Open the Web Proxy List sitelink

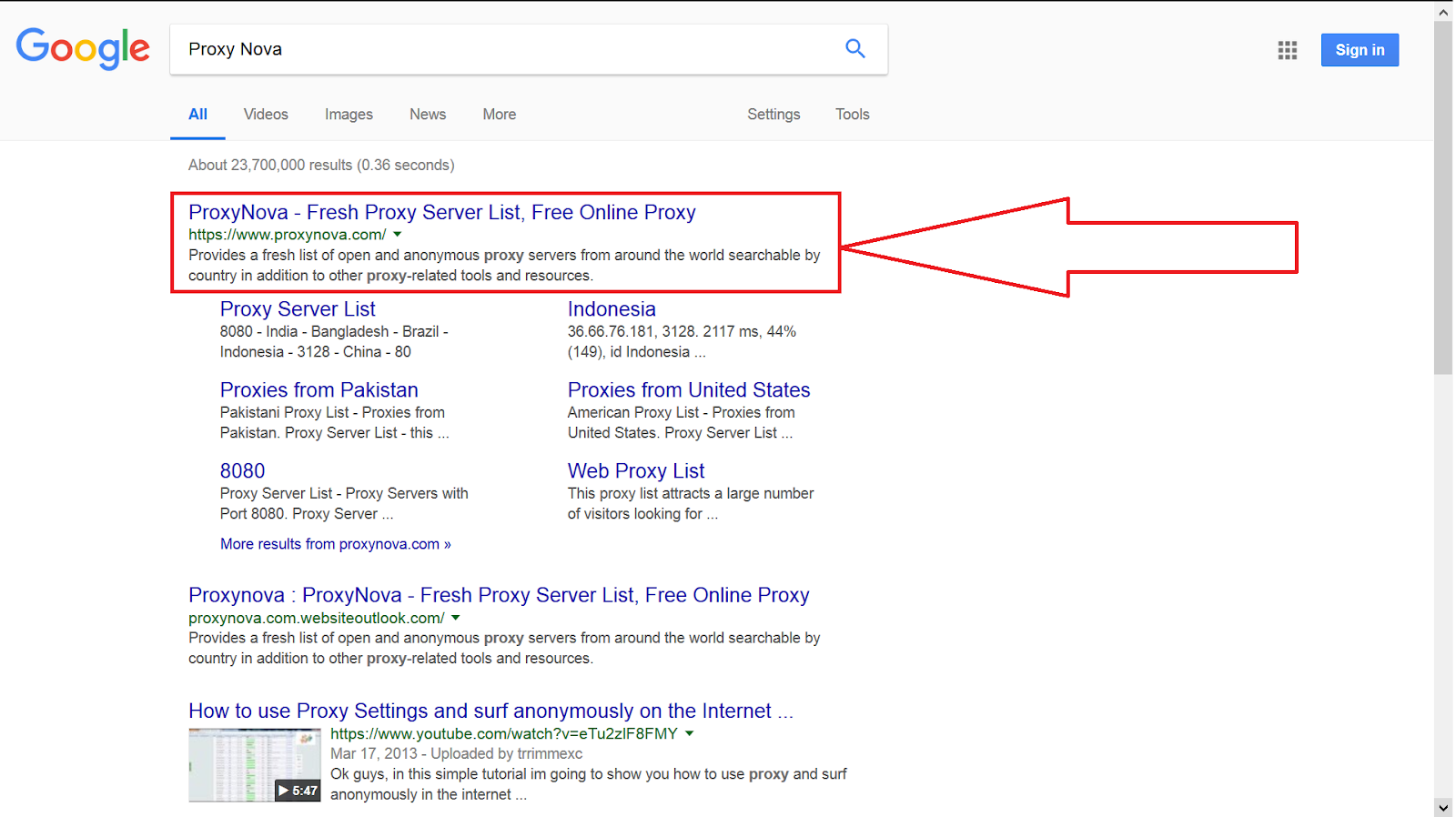[x=636, y=471]
